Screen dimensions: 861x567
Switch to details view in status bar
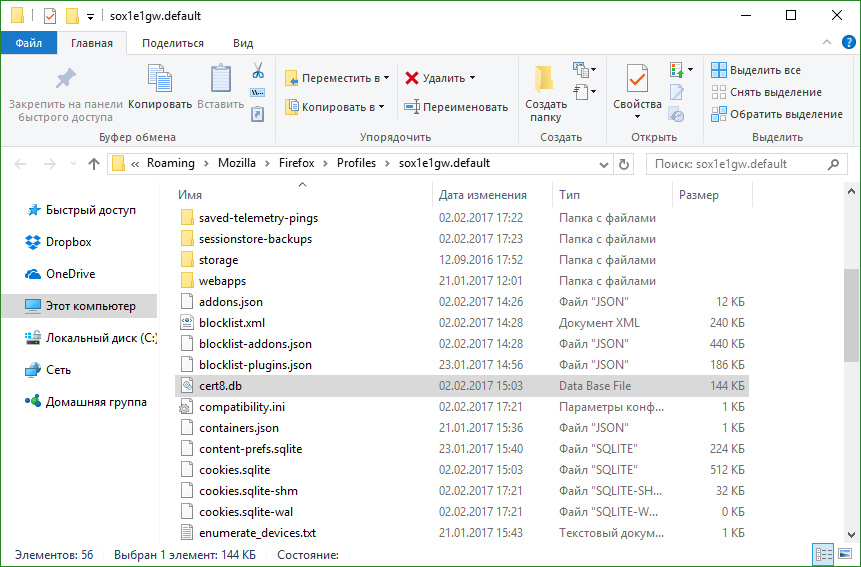pos(822,554)
